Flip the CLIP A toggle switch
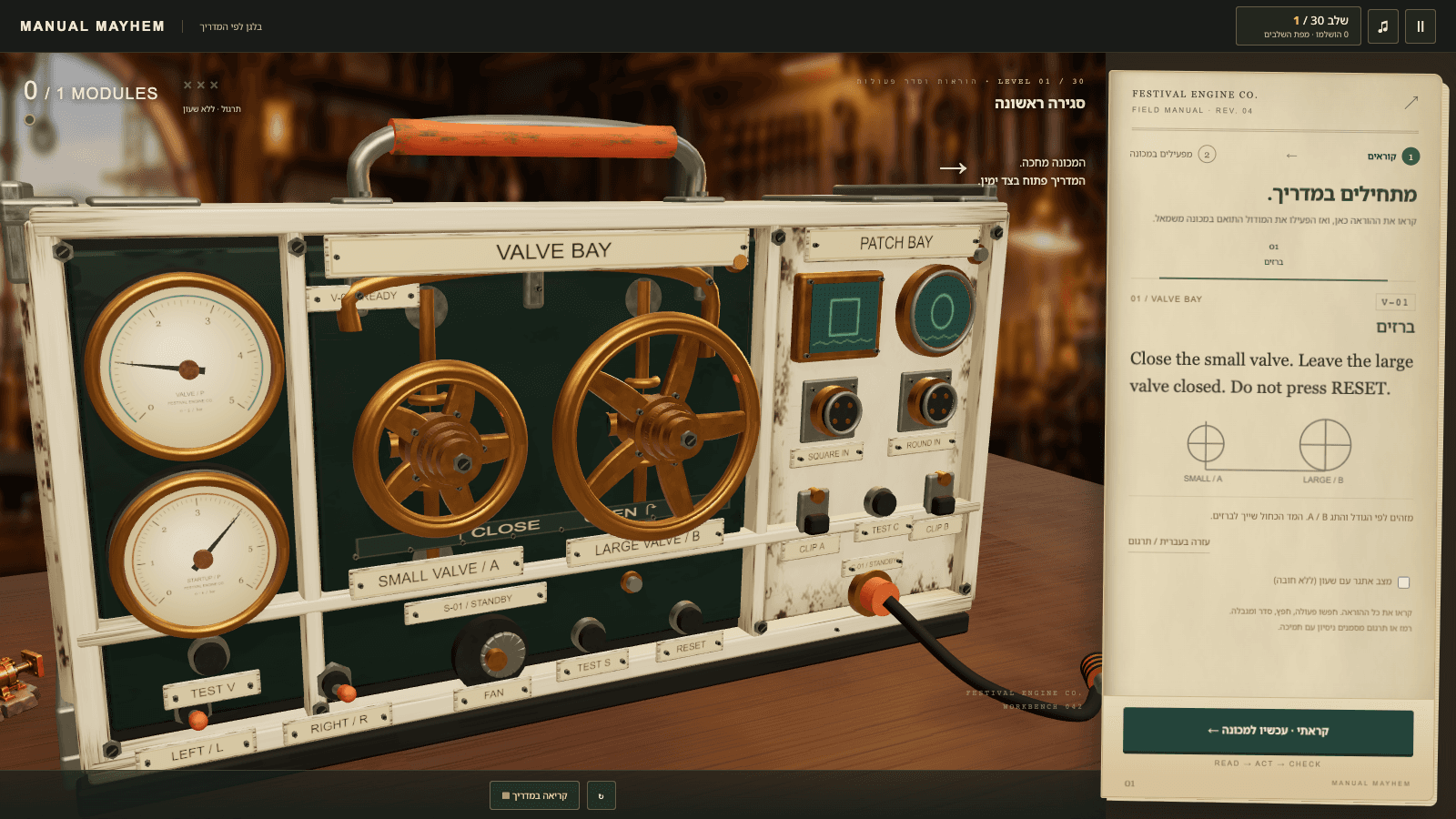1456x819 pixels. point(813,511)
